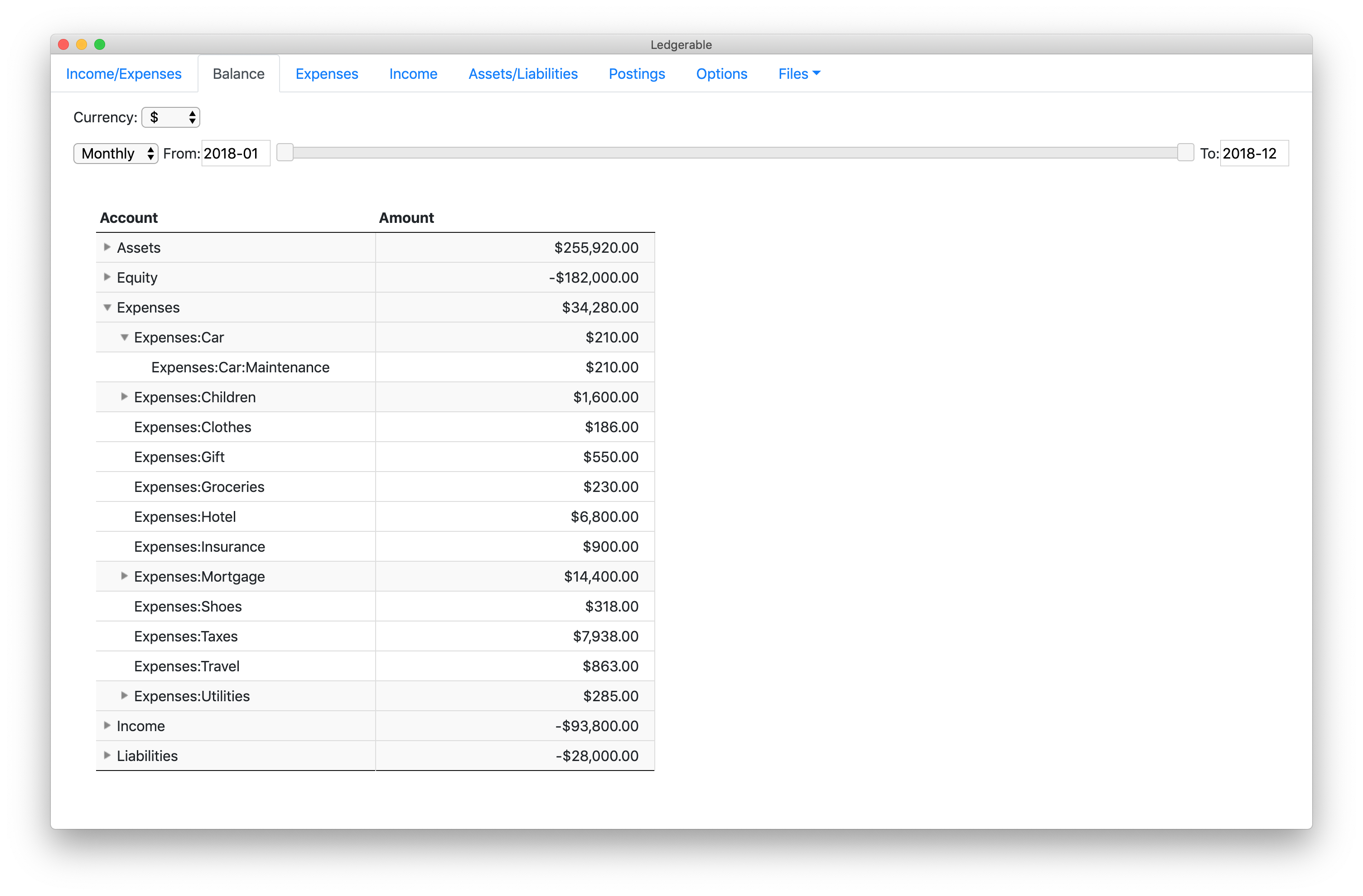Switch to the Income/Expenses tab
The height and width of the screenshot is (896, 1363).
click(124, 74)
